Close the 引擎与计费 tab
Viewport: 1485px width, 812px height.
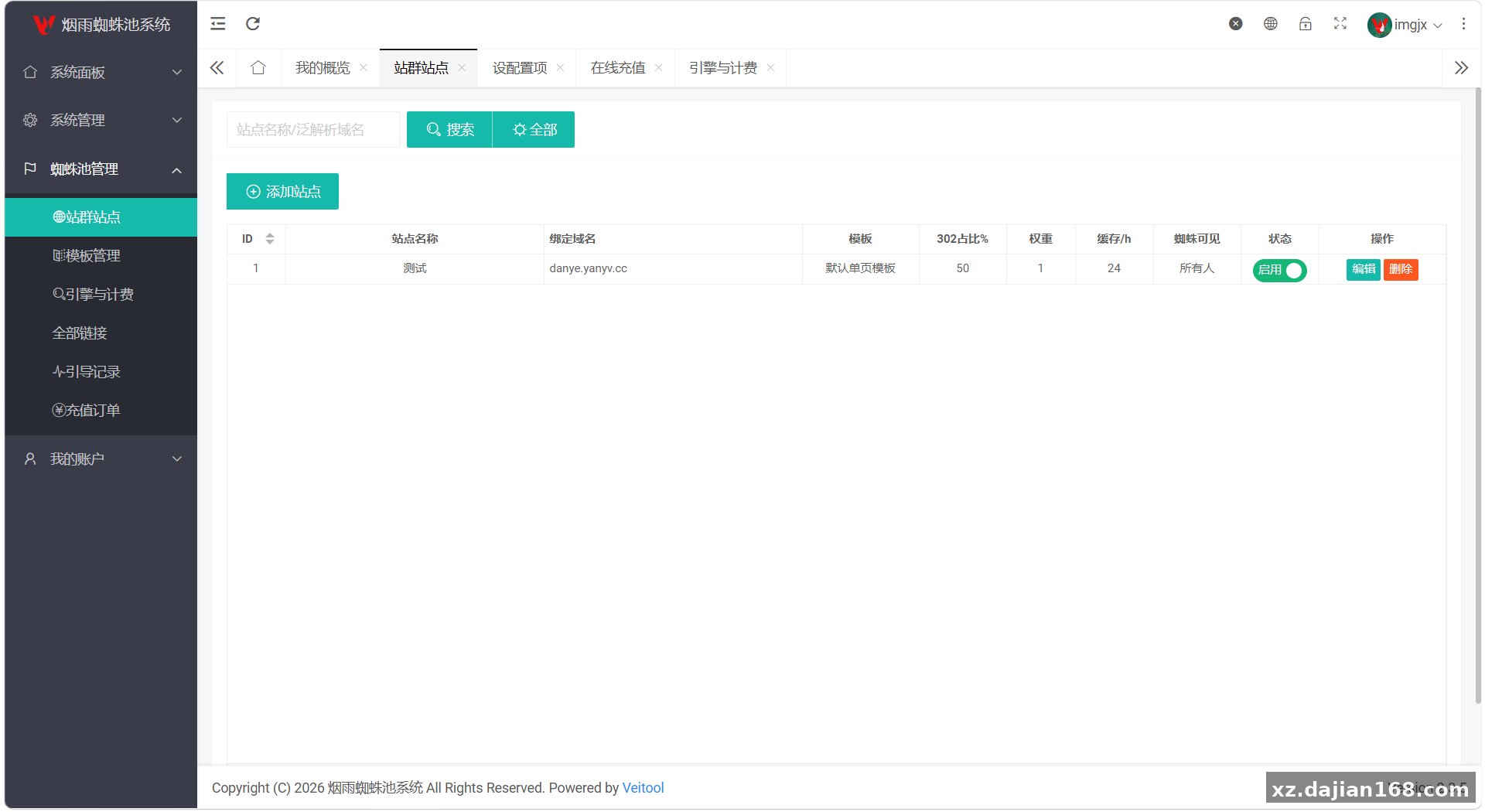click(x=770, y=68)
